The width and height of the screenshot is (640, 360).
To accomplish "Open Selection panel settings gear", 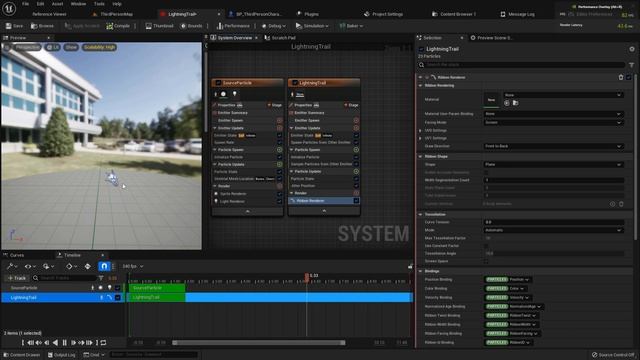I will pos(632,49).
